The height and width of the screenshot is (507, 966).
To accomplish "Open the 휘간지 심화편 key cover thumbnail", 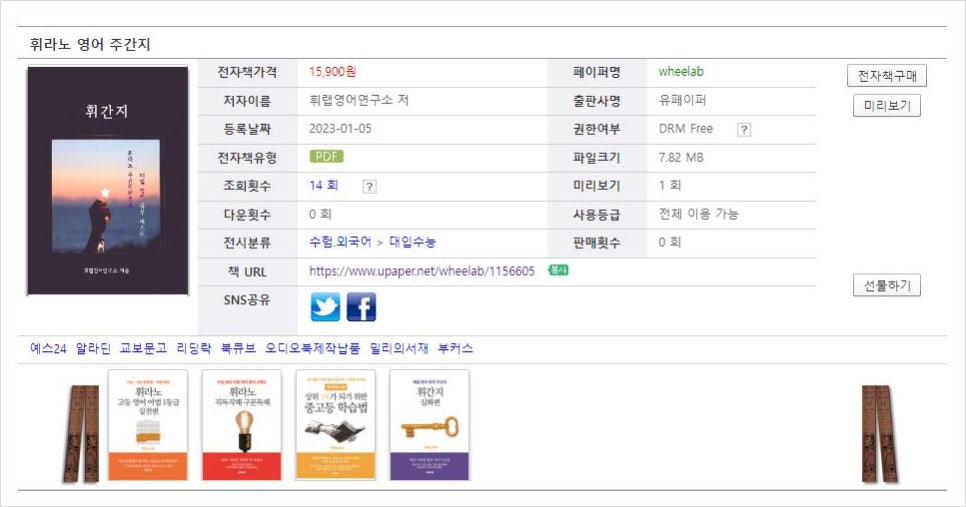I will pos(429,425).
